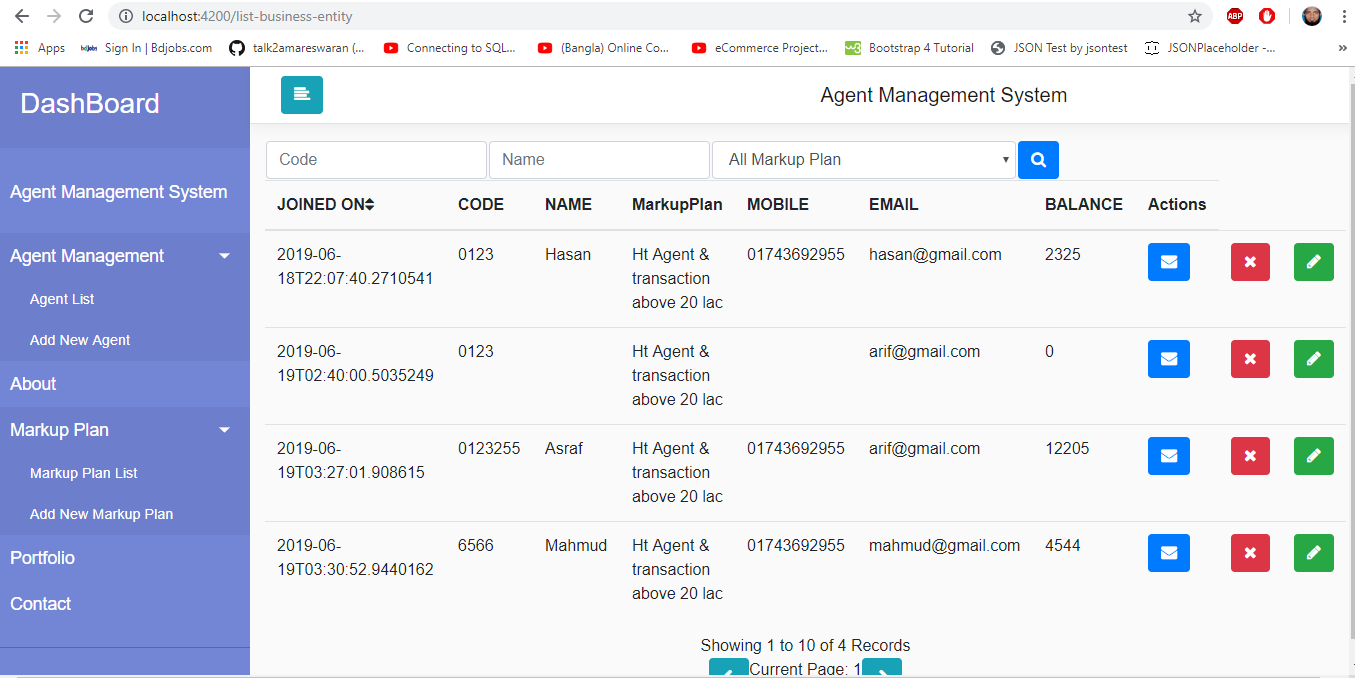Screen dimensions: 1355x678
Task: Open the Apps shortcut in bookmarks bar
Action: pyautogui.click(x=39, y=48)
